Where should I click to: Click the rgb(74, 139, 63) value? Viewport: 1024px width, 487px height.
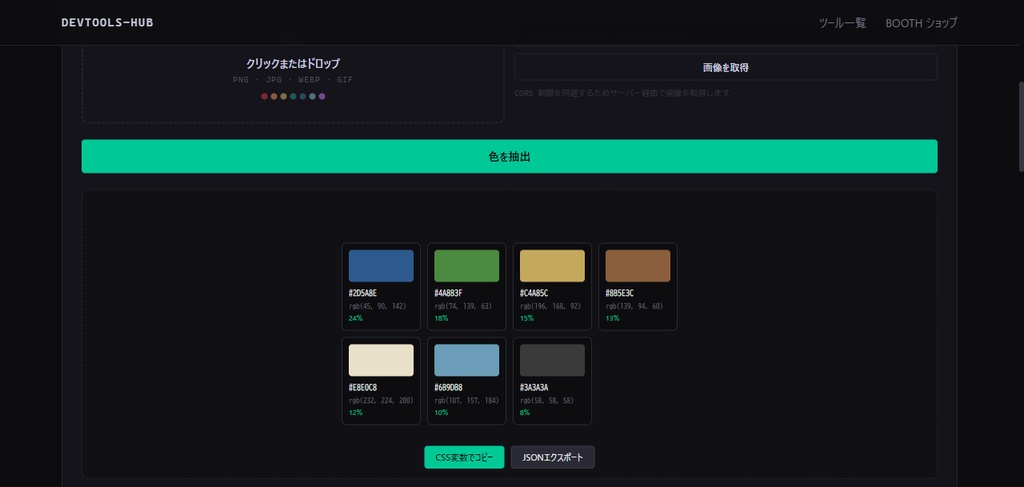point(463,306)
